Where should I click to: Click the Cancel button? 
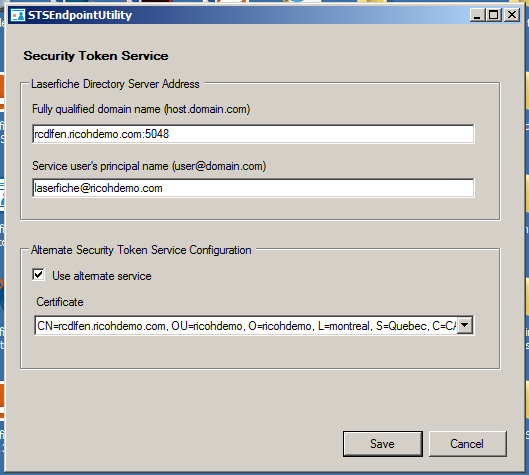click(x=467, y=444)
